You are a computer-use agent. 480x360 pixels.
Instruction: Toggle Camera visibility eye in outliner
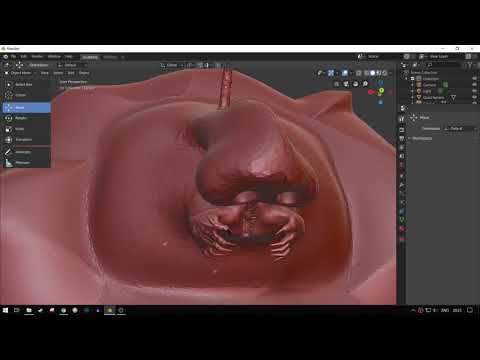(x=474, y=85)
